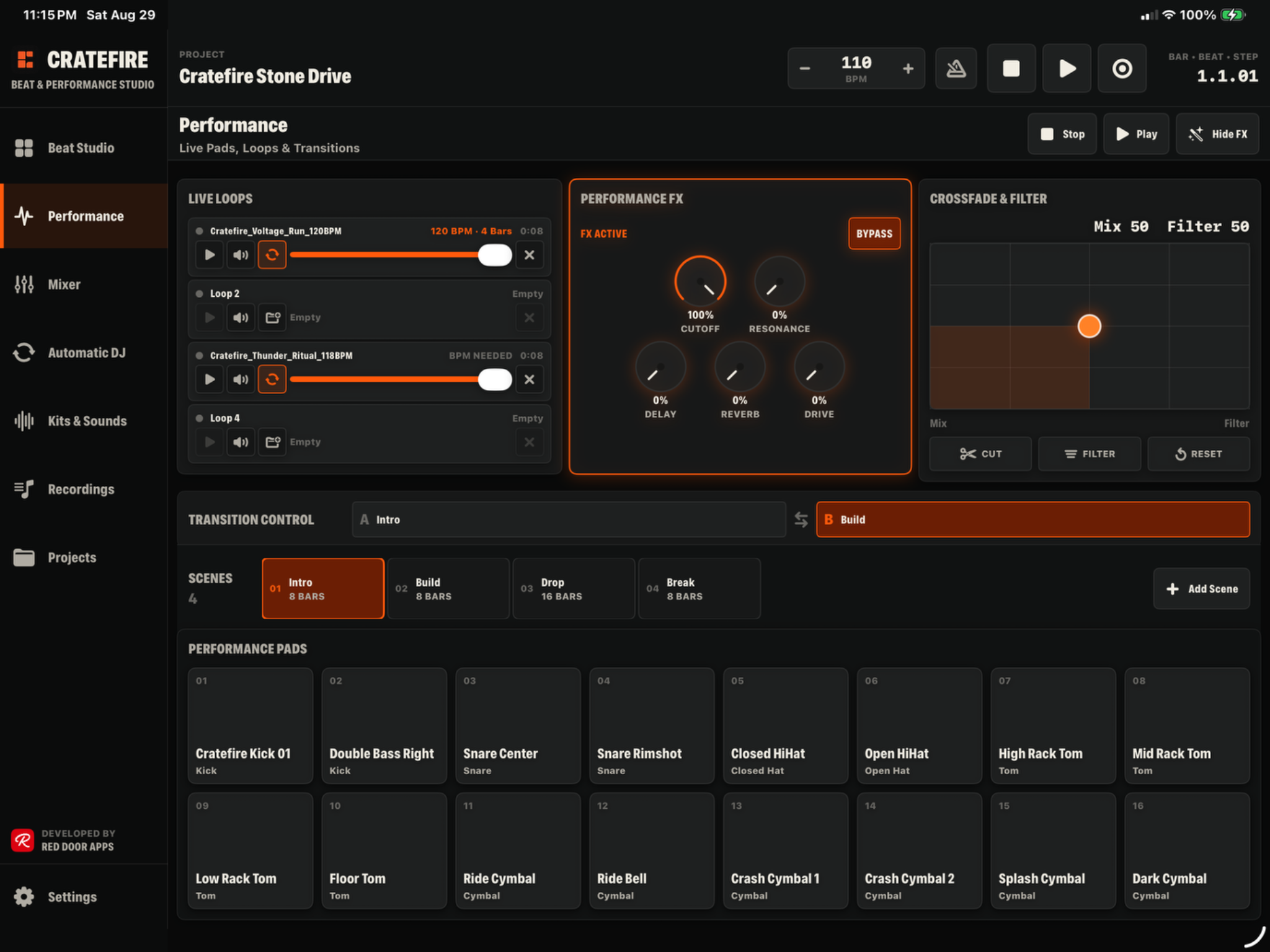
Task: Open the Mixer section
Action: coord(84,284)
